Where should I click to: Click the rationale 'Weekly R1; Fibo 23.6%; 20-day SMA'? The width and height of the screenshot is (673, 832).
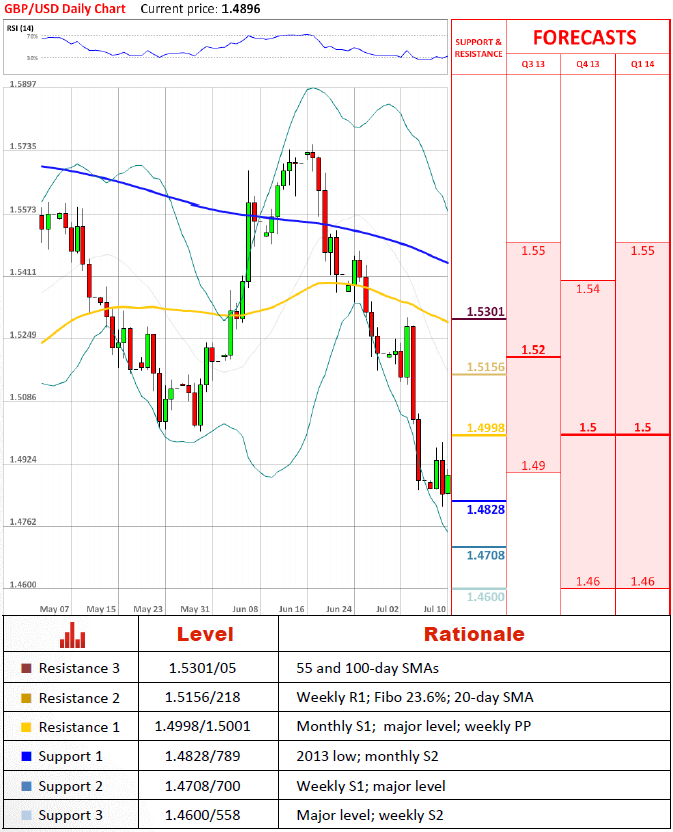click(415, 697)
